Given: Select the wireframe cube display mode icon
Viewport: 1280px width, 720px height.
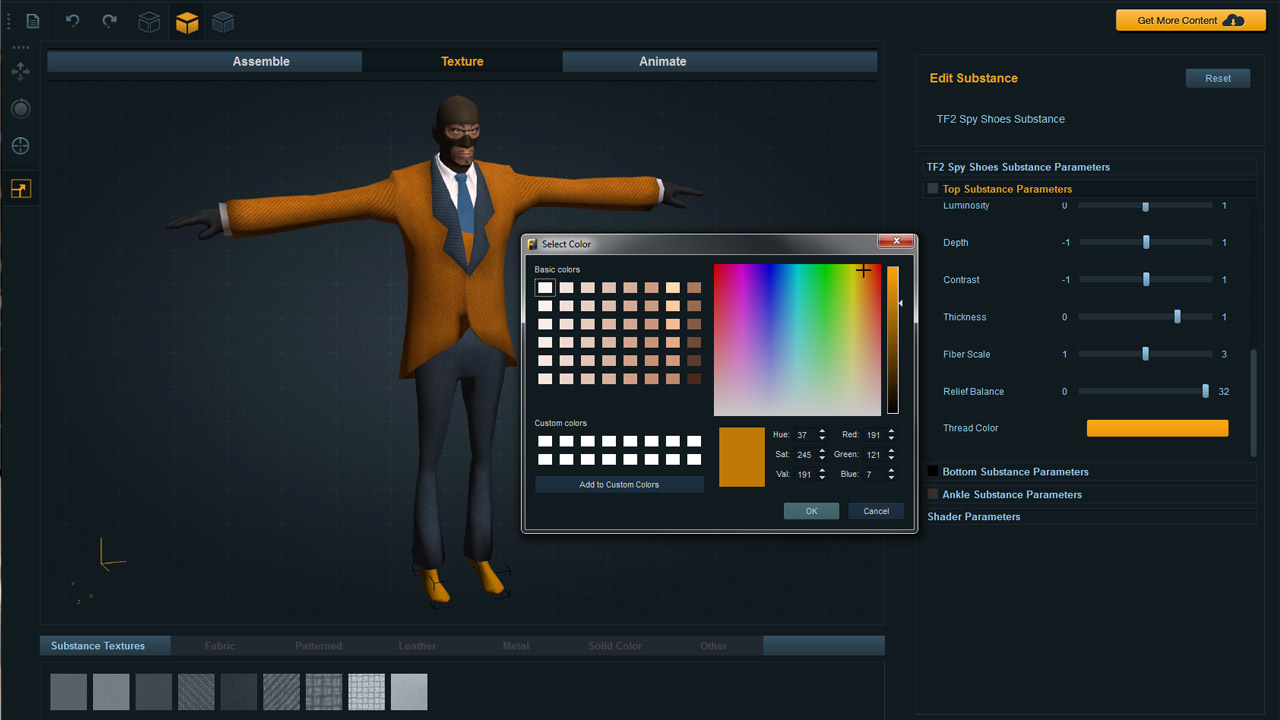Looking at the screenshot, I should pos(149,22).
